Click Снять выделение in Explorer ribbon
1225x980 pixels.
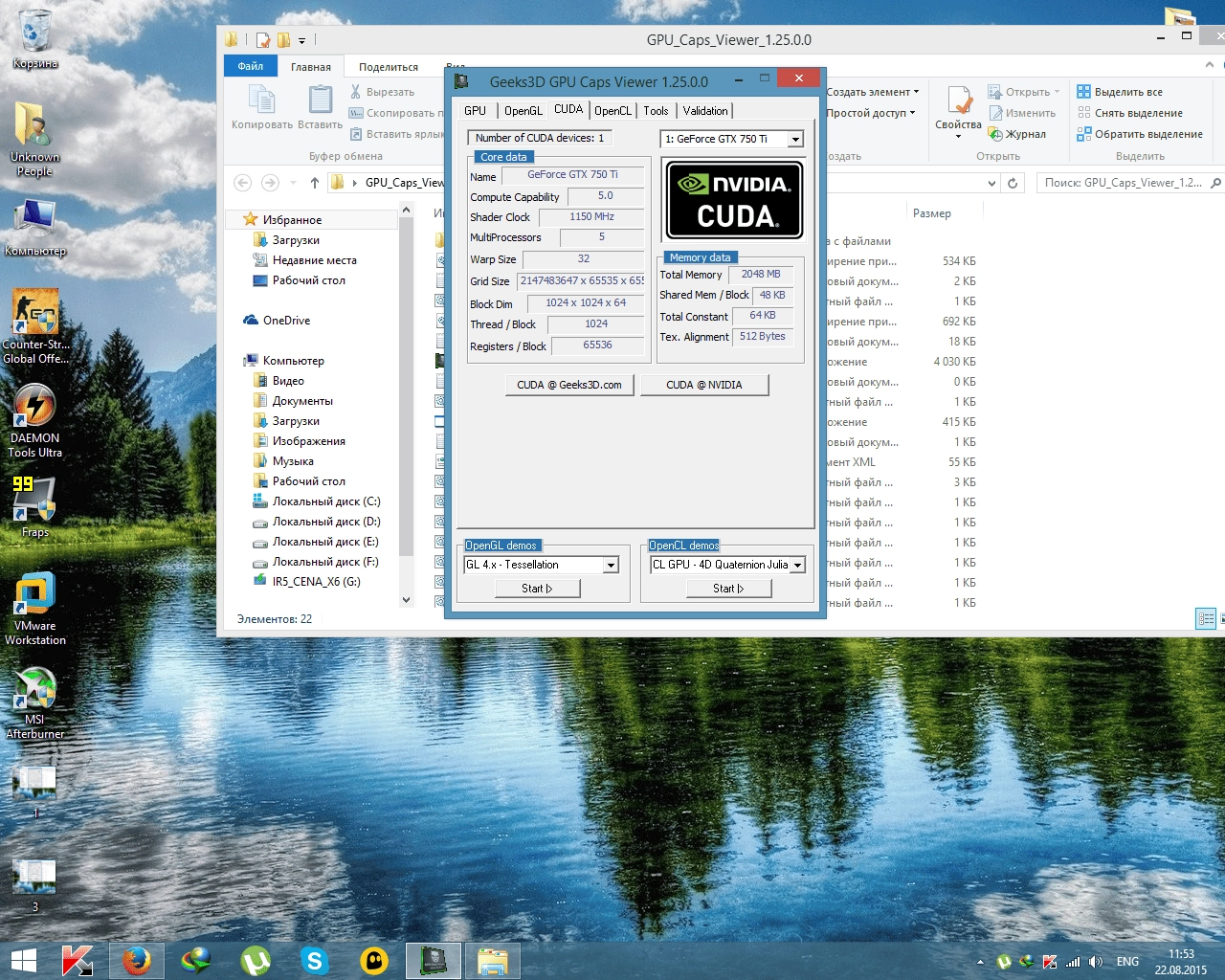point(1130,113)
